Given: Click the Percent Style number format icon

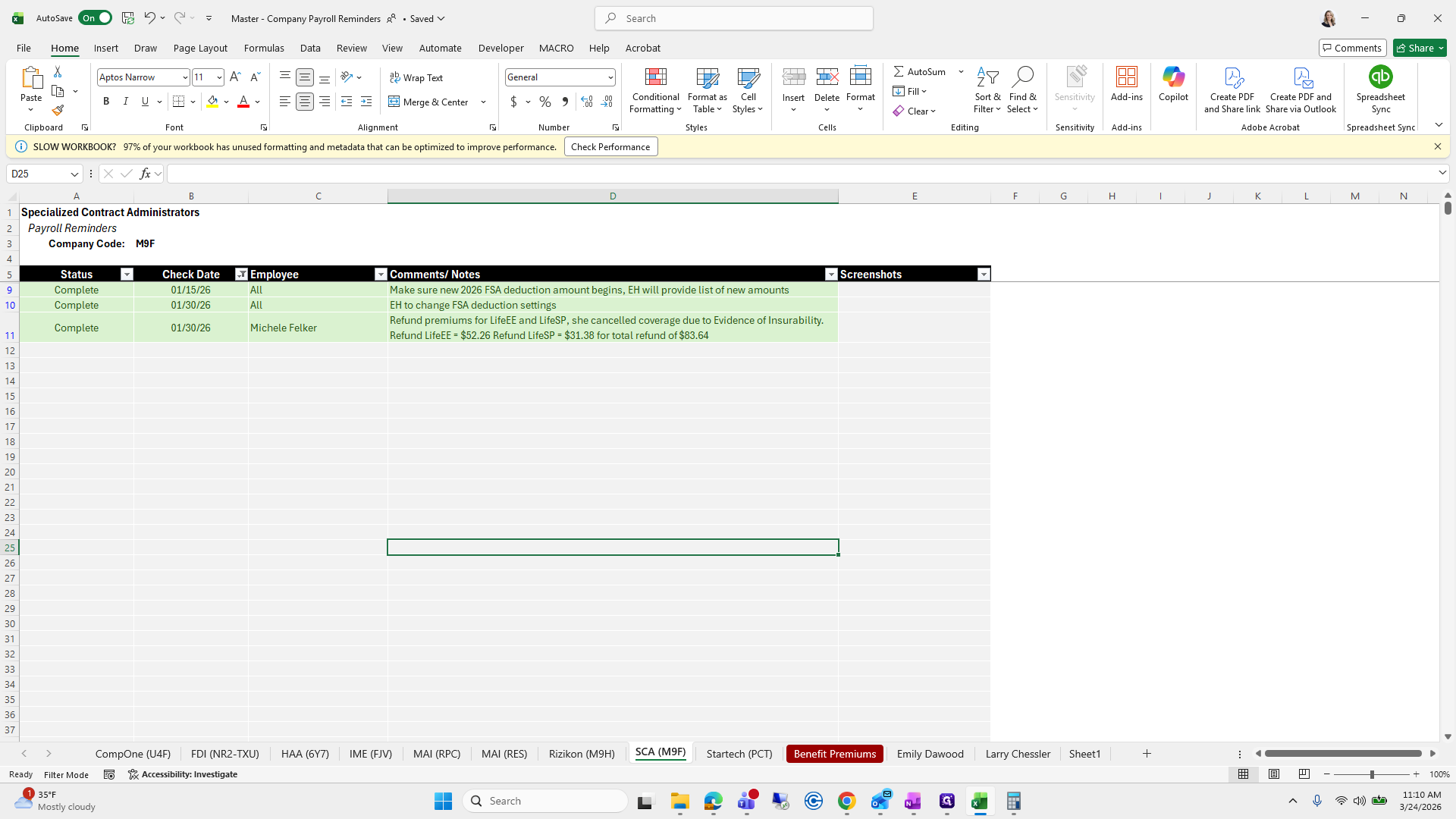Looking at the screenshot, I should (x=545, y=102).
